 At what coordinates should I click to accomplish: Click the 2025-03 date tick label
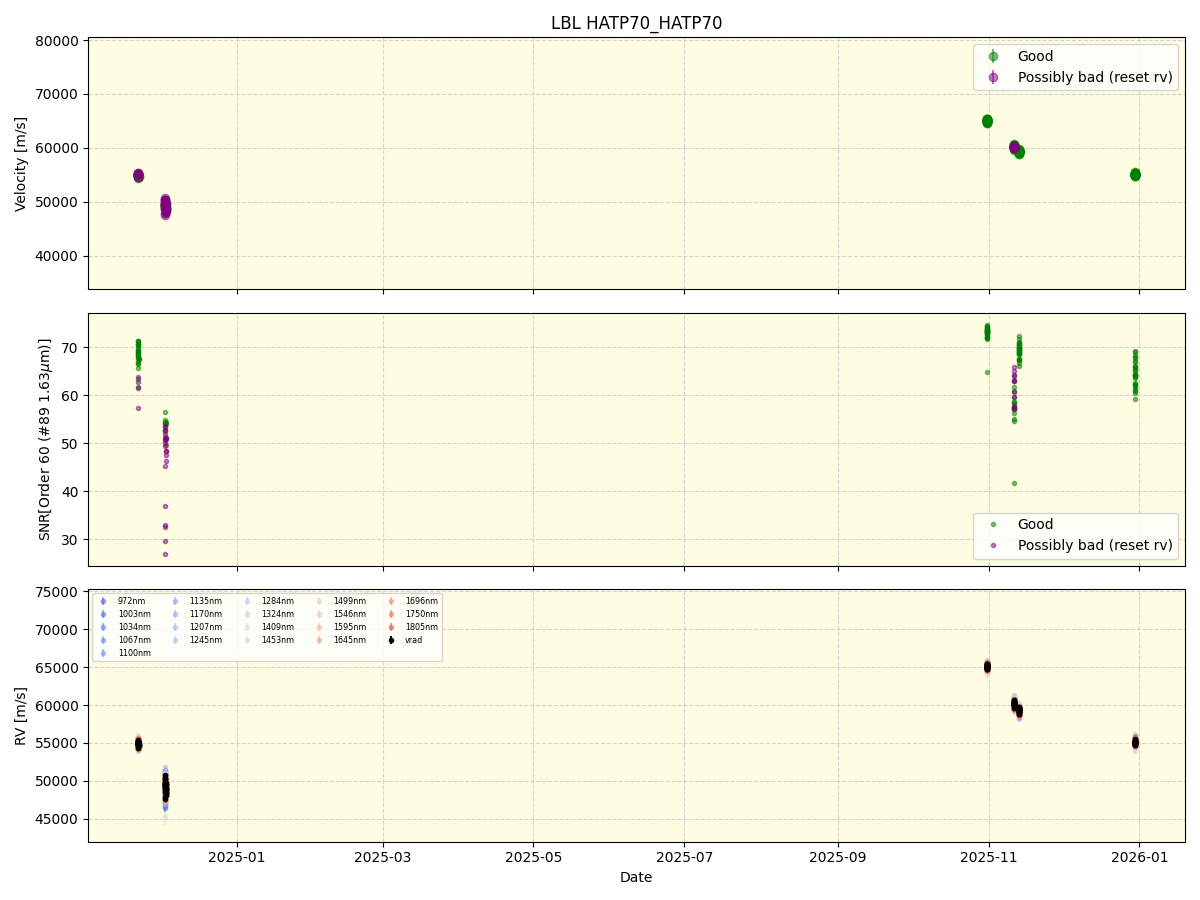383,857
